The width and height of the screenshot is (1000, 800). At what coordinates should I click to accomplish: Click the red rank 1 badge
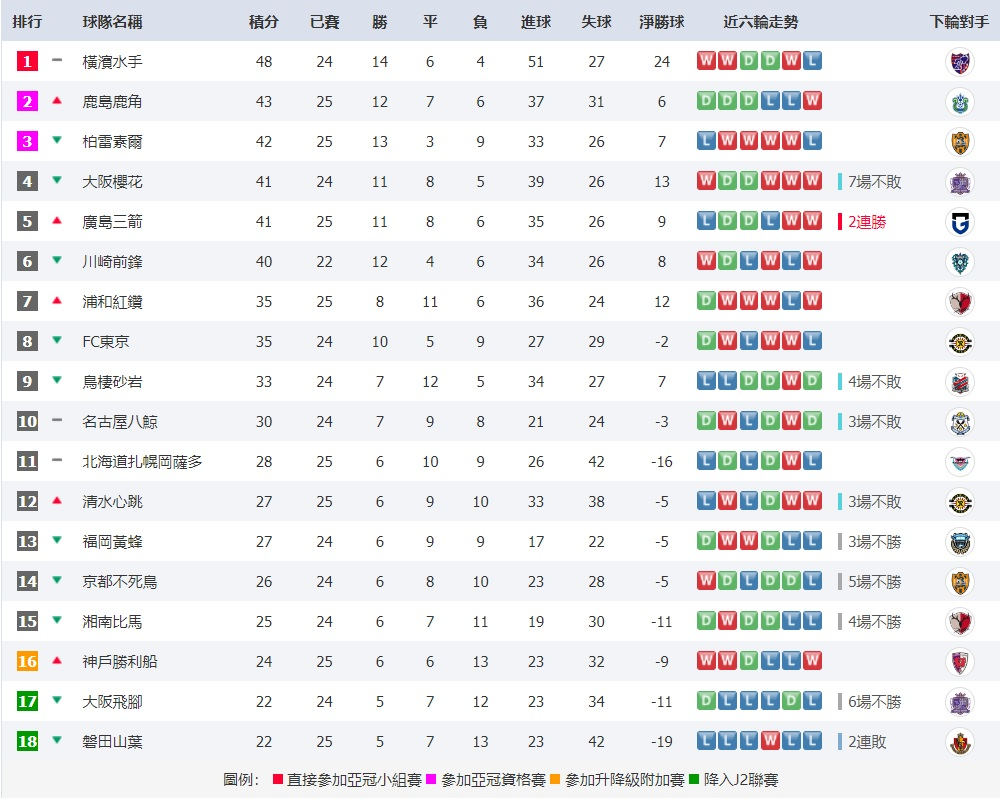(27, 61)
